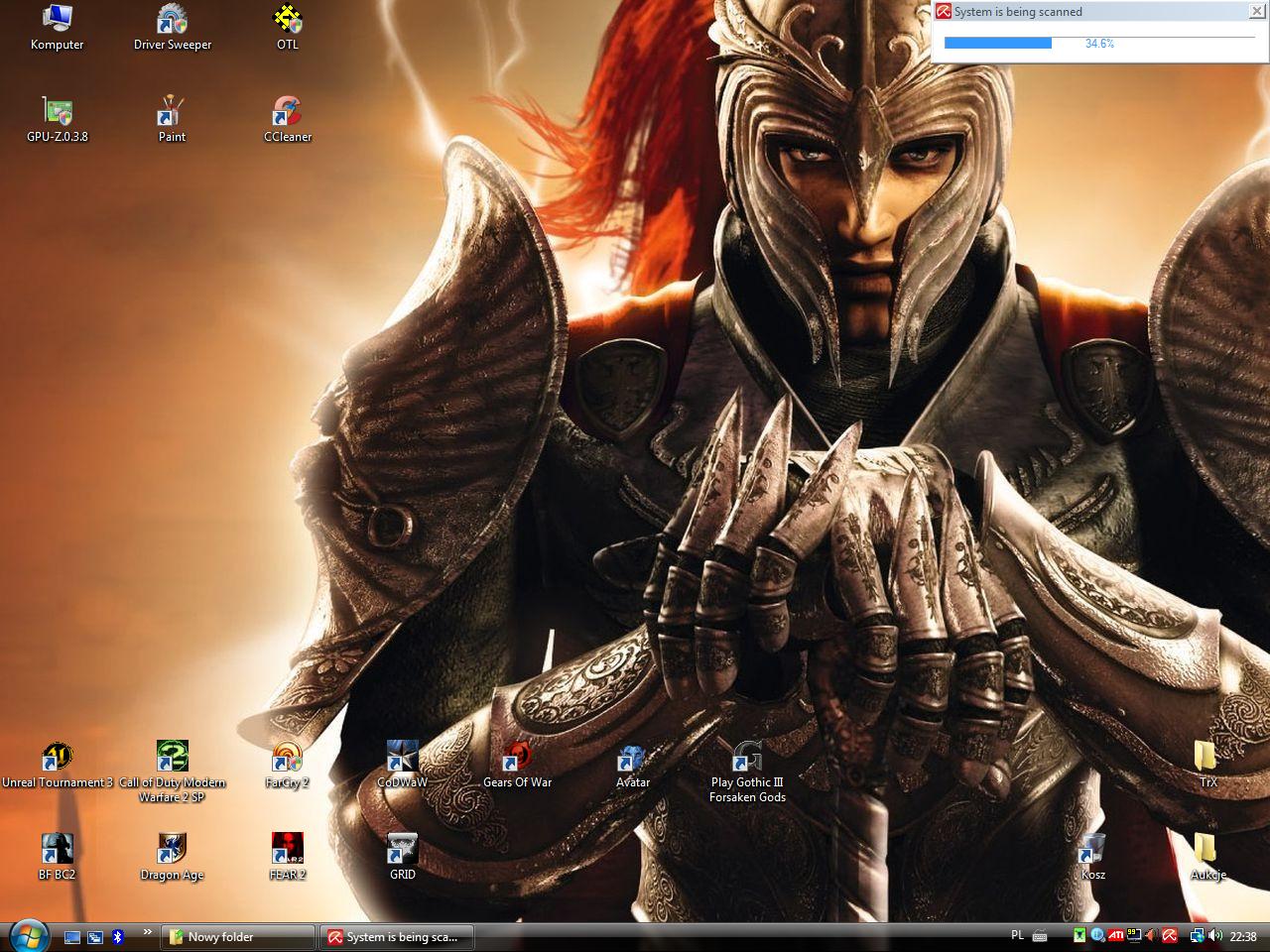Open the Komputer desktop icon
The height and width of the screenshot is (952, 1270).
point(57,28)
